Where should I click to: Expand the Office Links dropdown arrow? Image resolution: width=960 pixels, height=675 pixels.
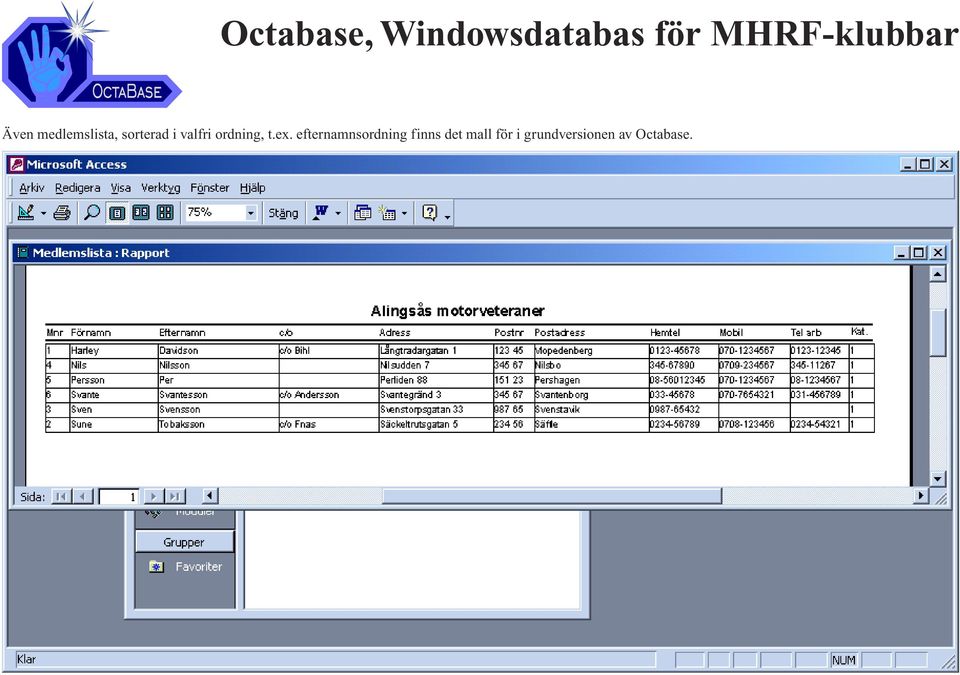[x=338, y=213]
